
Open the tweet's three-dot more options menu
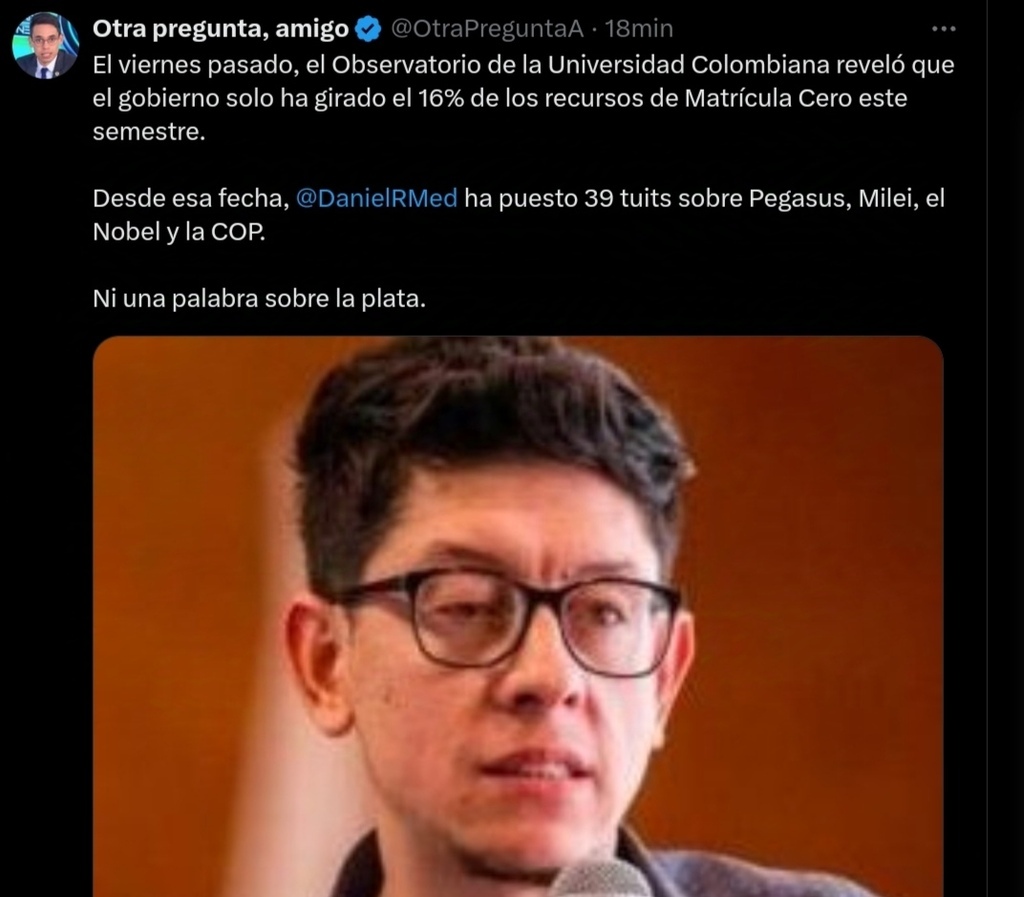[943, 29]
